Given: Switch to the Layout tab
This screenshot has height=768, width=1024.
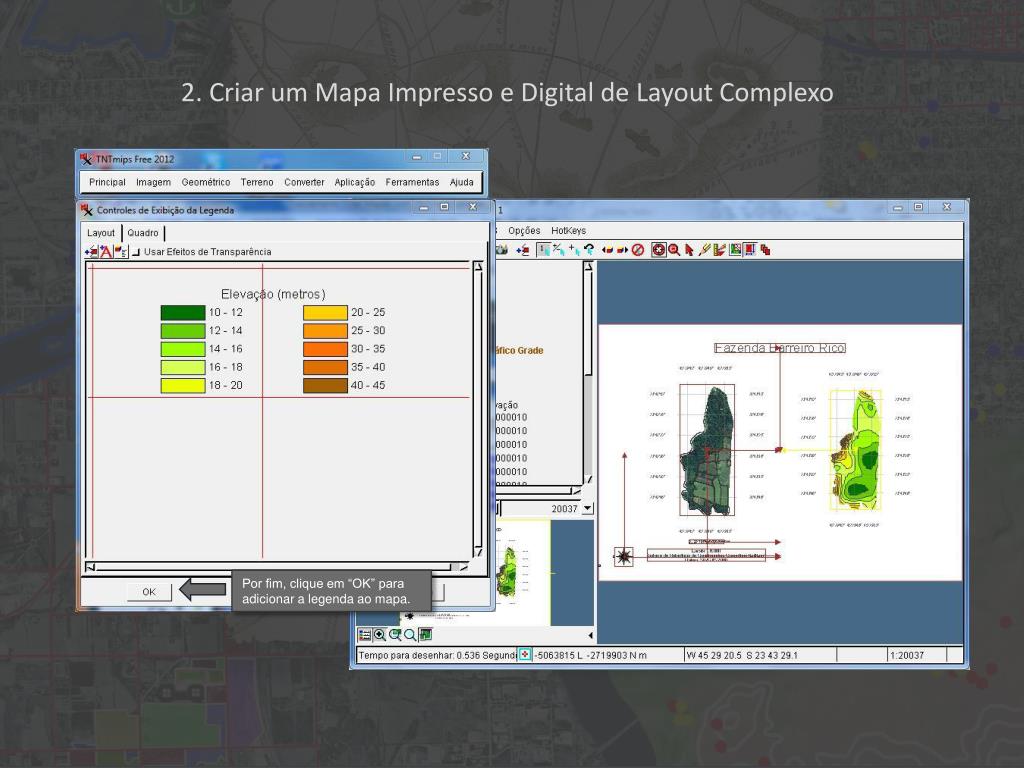Looking at the screenshot, I should (x=101, y=233).
